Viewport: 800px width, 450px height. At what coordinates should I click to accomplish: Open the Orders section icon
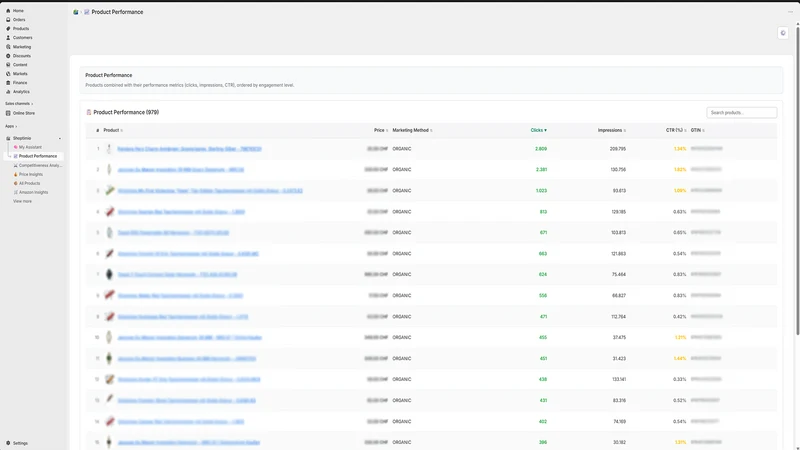(8, 19)
